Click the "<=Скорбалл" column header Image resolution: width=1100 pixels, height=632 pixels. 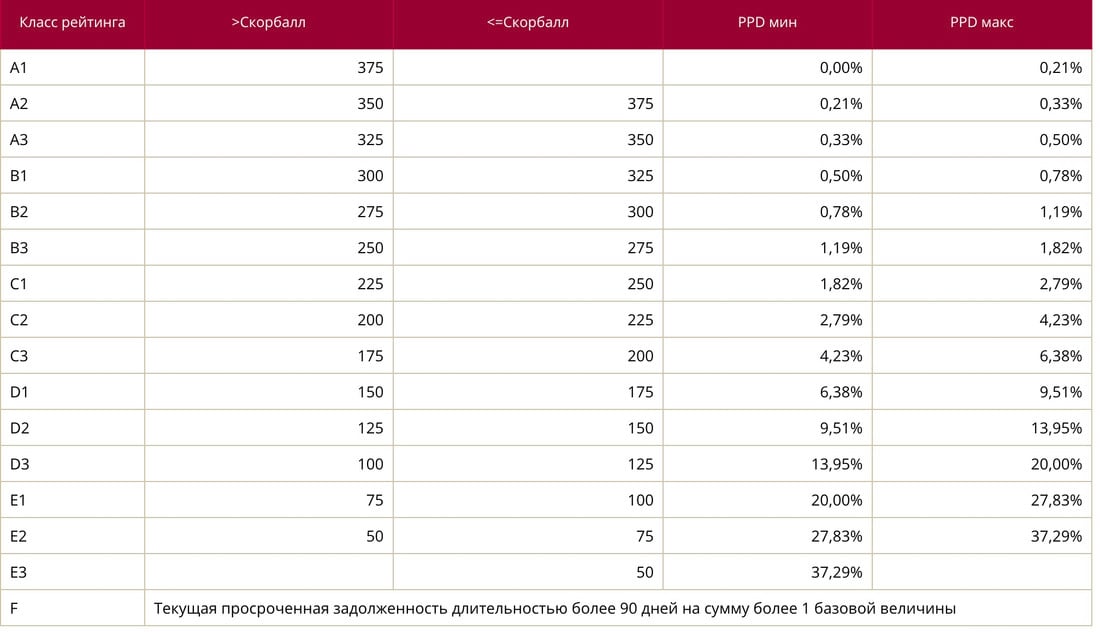coord(527,23)
